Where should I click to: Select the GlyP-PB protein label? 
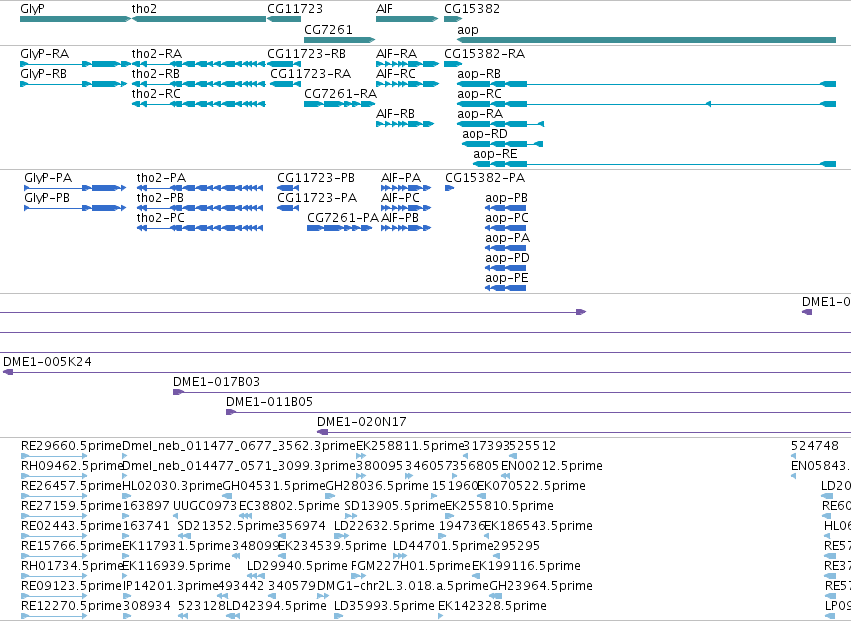[x=47, y=198]
